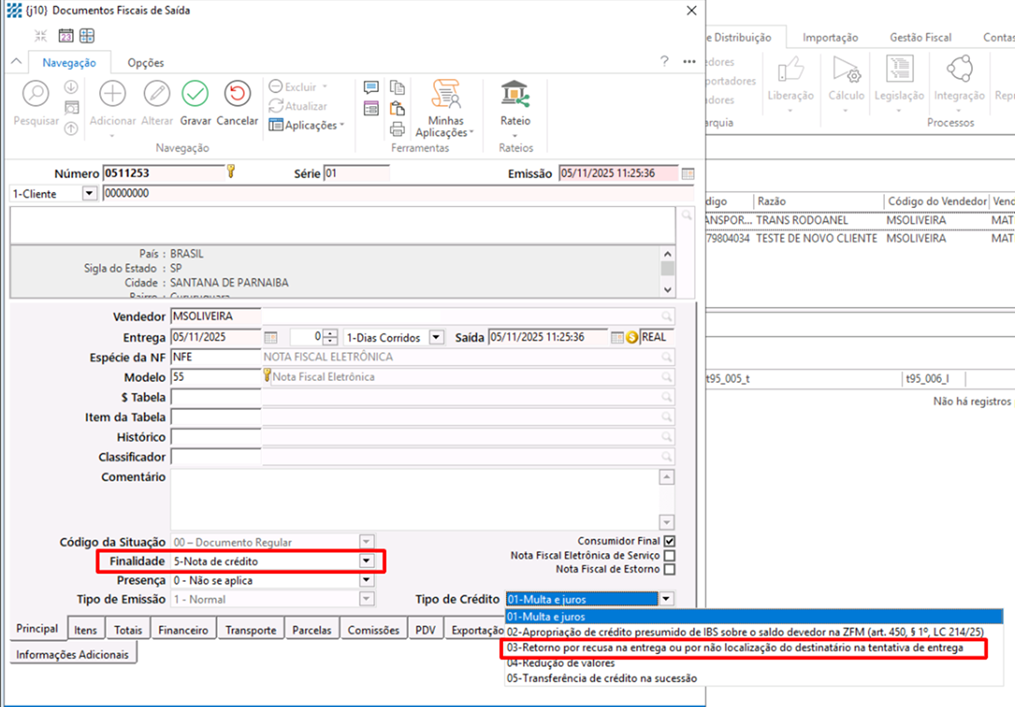
Task: Open the Presença dropdown list
Action: 366,580
